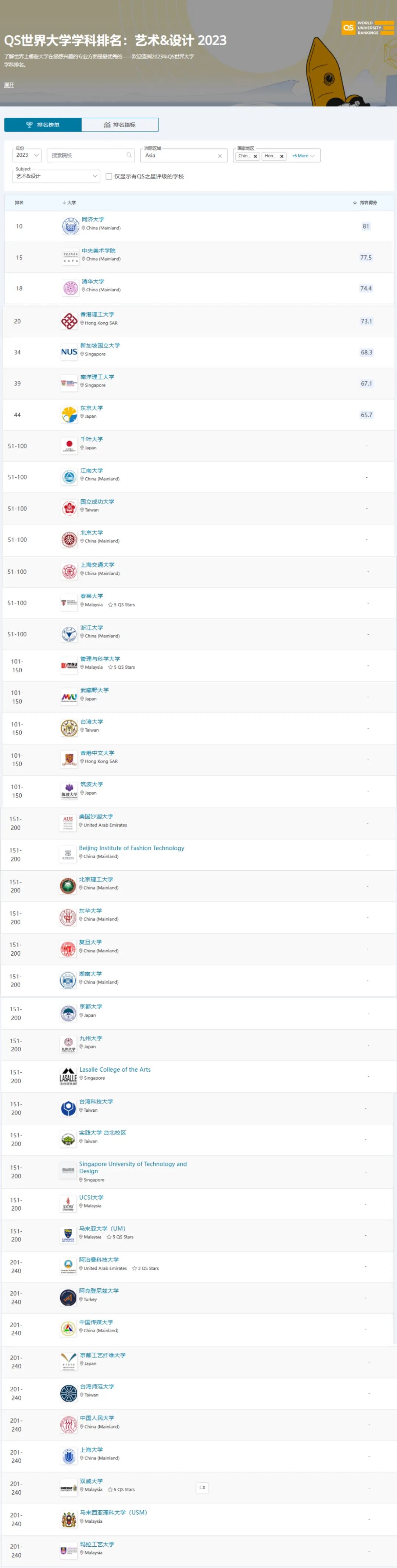Expand the +6 More countries list

pyautogui.click(x=303, y=156)
